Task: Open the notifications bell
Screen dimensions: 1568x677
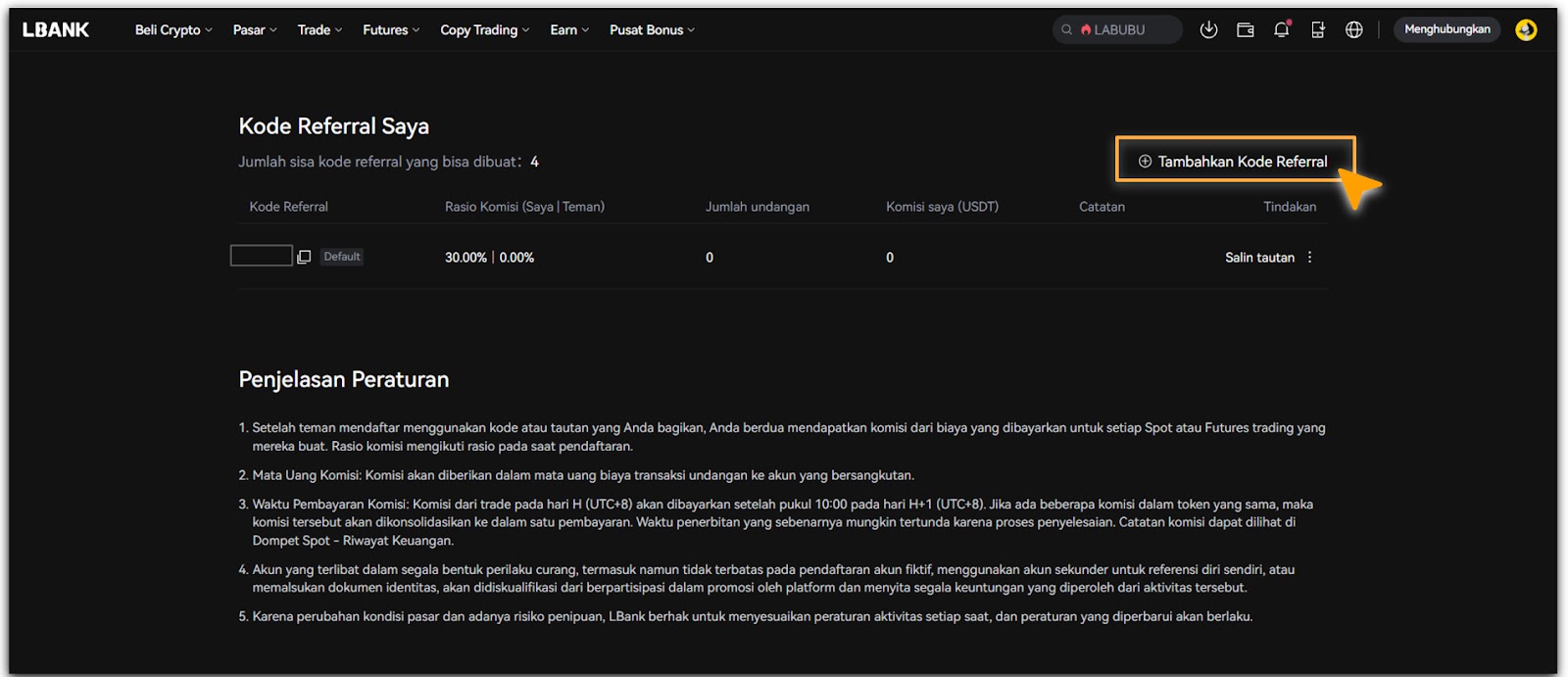Action: [1281, 30]
